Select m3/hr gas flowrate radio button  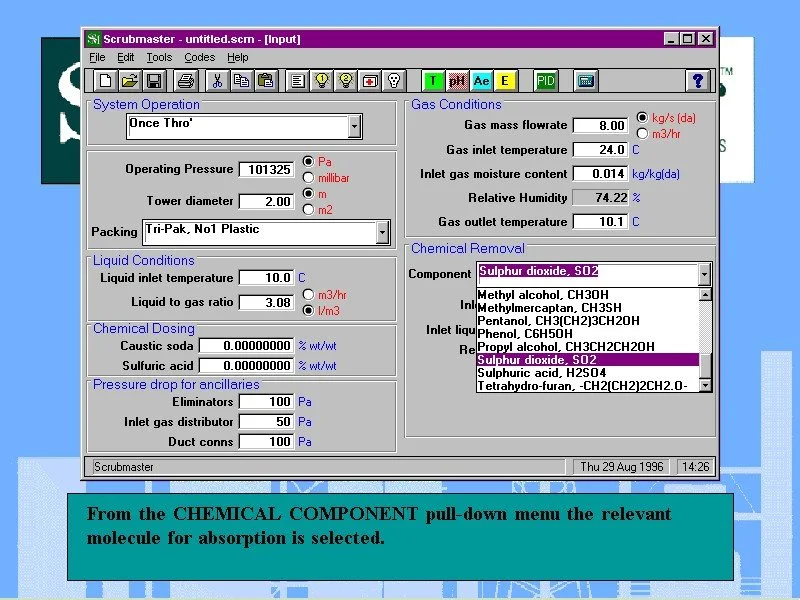(642, 134)
